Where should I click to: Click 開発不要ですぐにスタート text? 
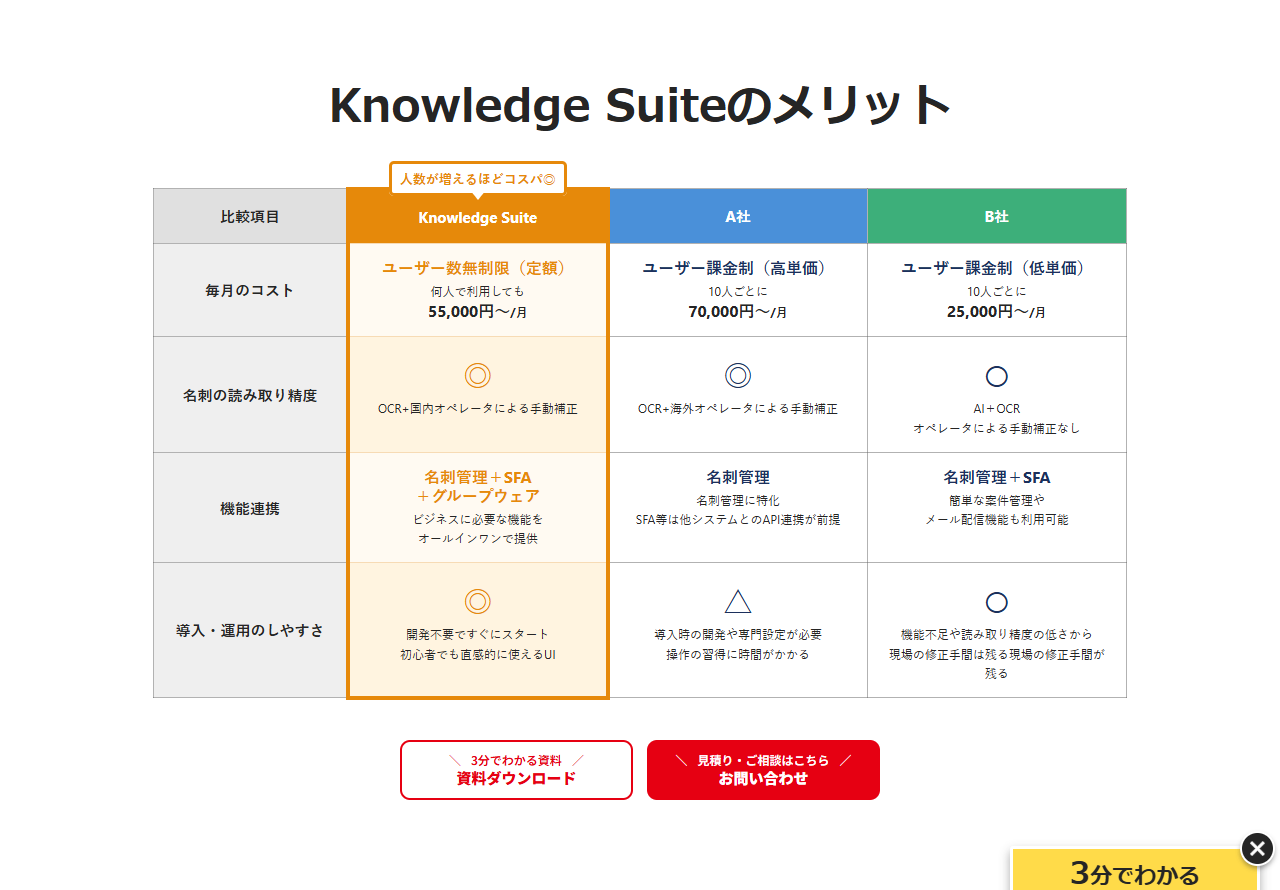[x=478, y=634]
